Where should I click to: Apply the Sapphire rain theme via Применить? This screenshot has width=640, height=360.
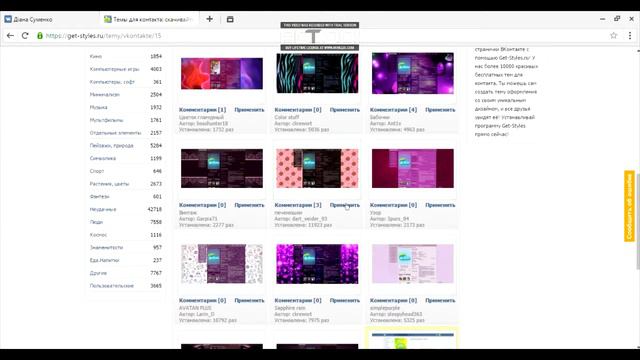tap(345, 300)
